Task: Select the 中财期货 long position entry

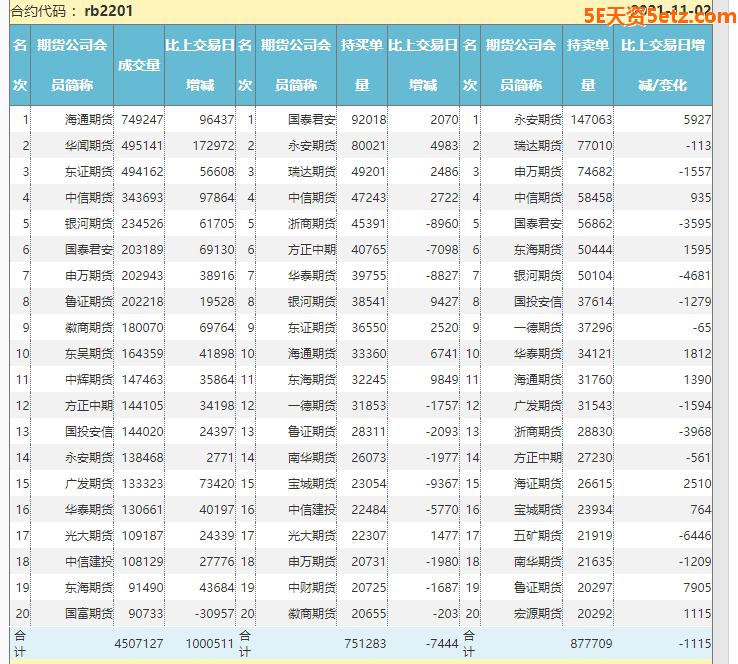Action: coord(312,587)
